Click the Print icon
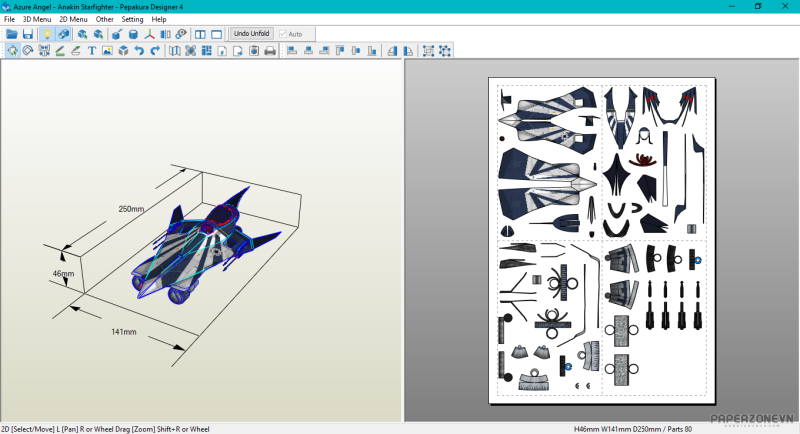The height and width of the screenshot is (434, 800). (x=270, y=50)
